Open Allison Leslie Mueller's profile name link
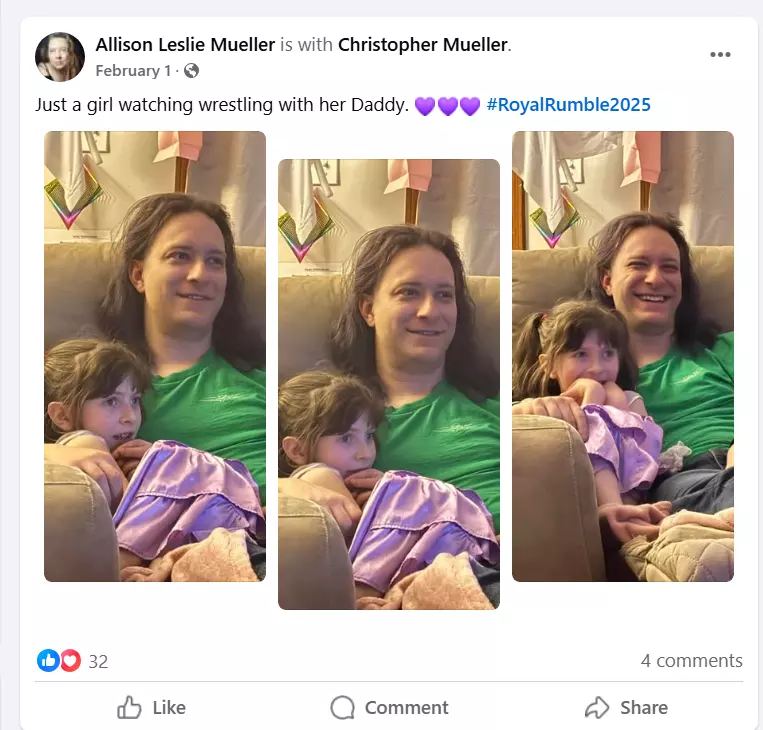 pos(185,45)
